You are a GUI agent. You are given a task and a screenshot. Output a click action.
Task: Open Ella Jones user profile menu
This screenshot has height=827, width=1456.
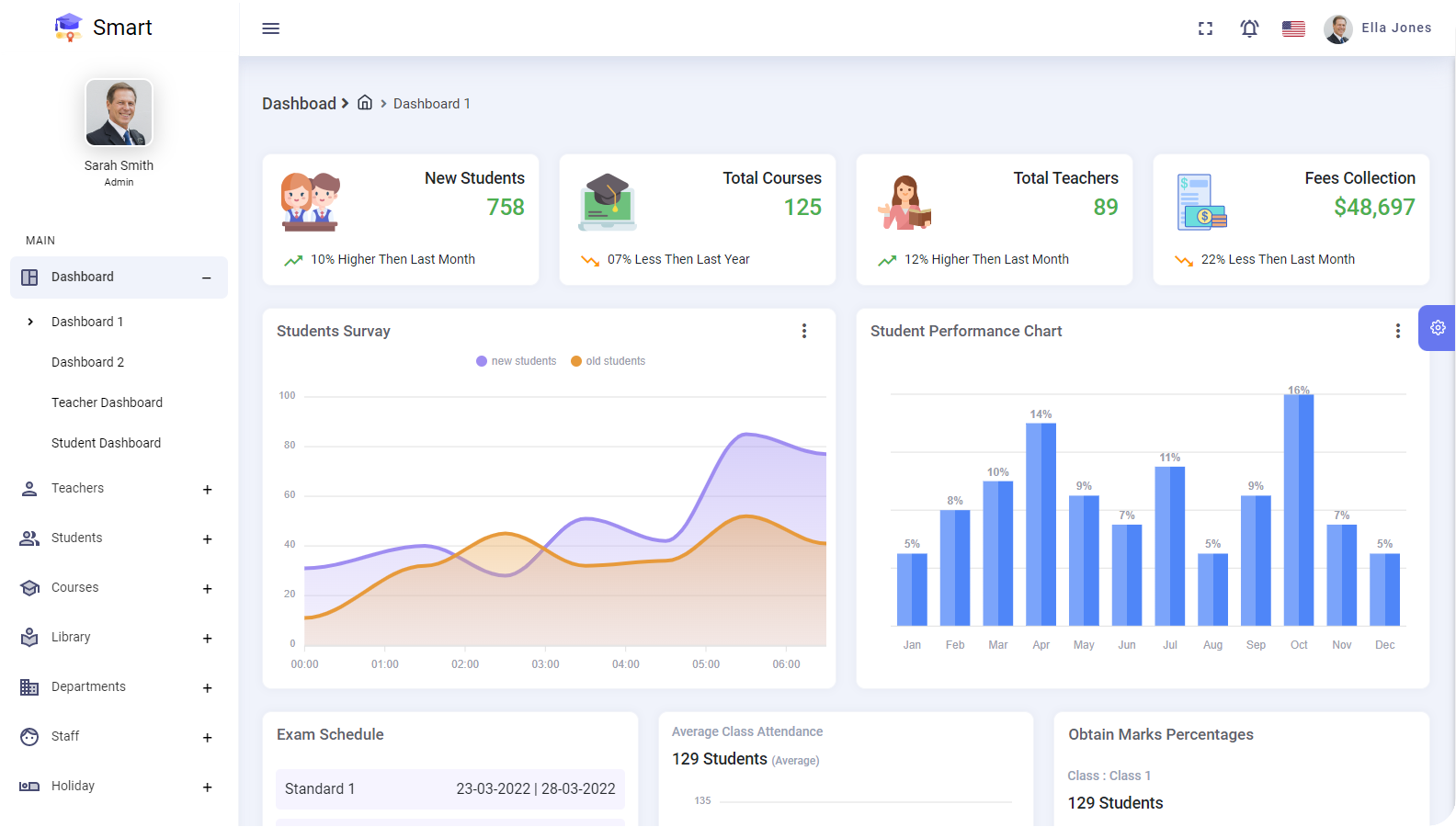click(1377, 28)
